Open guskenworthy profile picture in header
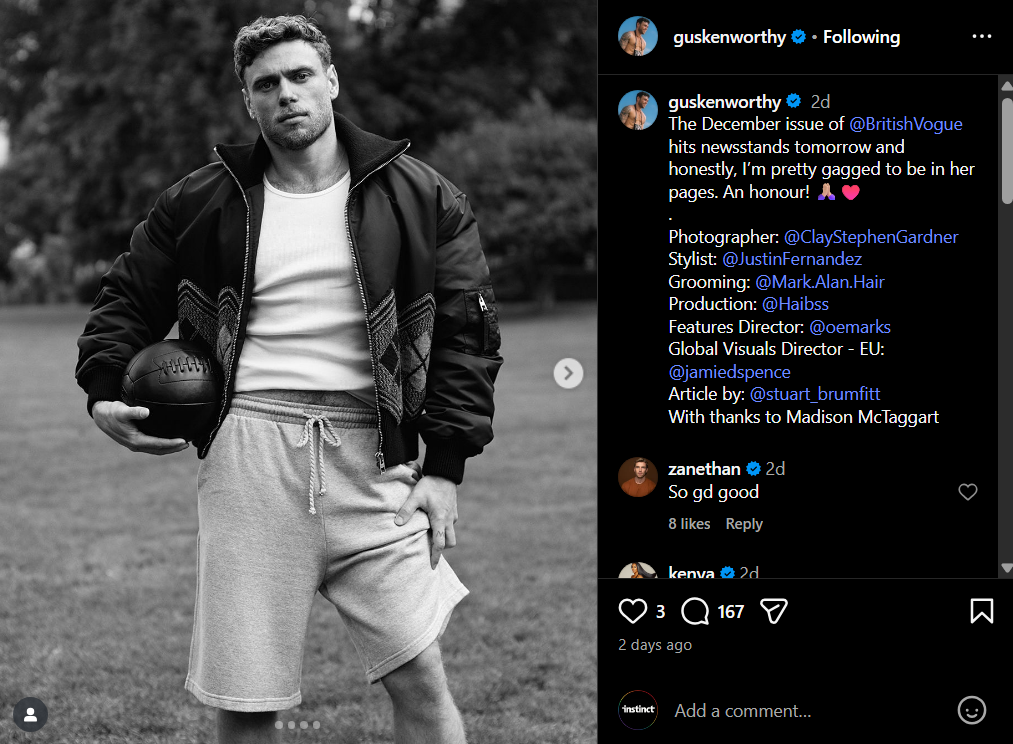 coord(638,37)
